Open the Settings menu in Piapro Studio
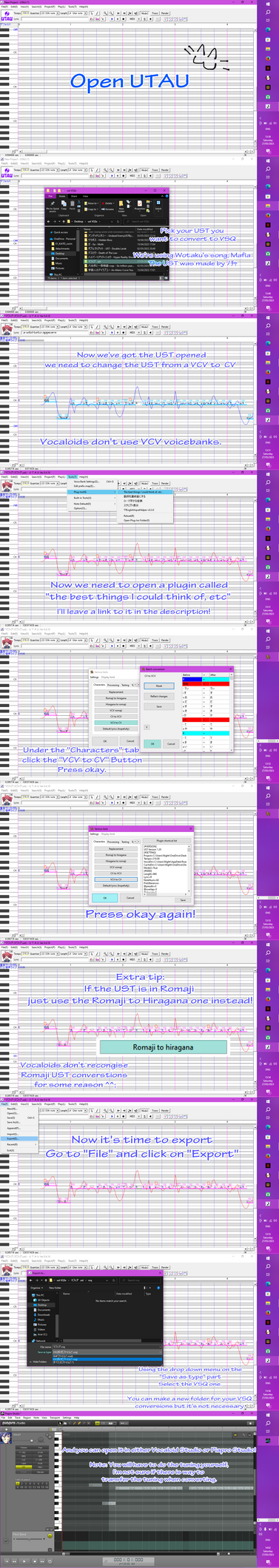Screen dimensions: 279x1568 (x=67, y=1418)
